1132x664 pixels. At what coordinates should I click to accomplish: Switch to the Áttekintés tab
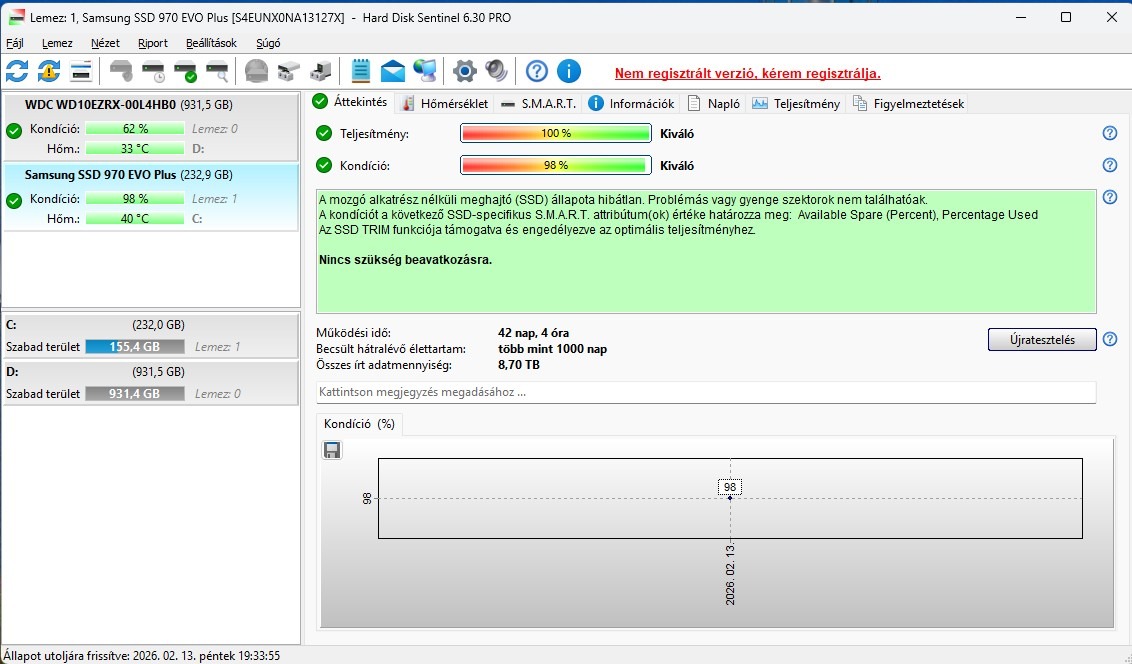coord(352,102)
